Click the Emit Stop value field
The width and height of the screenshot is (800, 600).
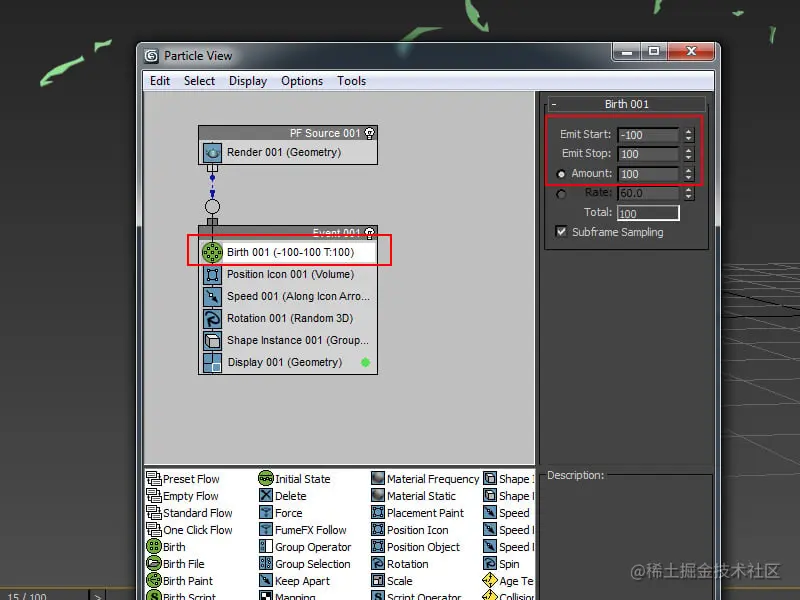point(648,154)
